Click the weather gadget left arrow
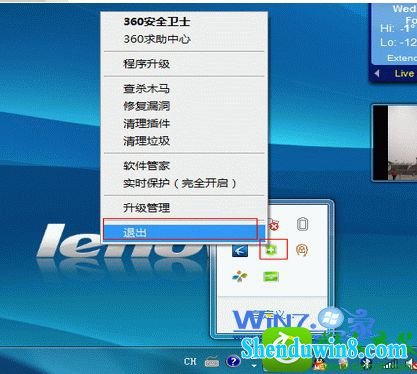Viewport: 417px width, 374px height. click(377, 73)
